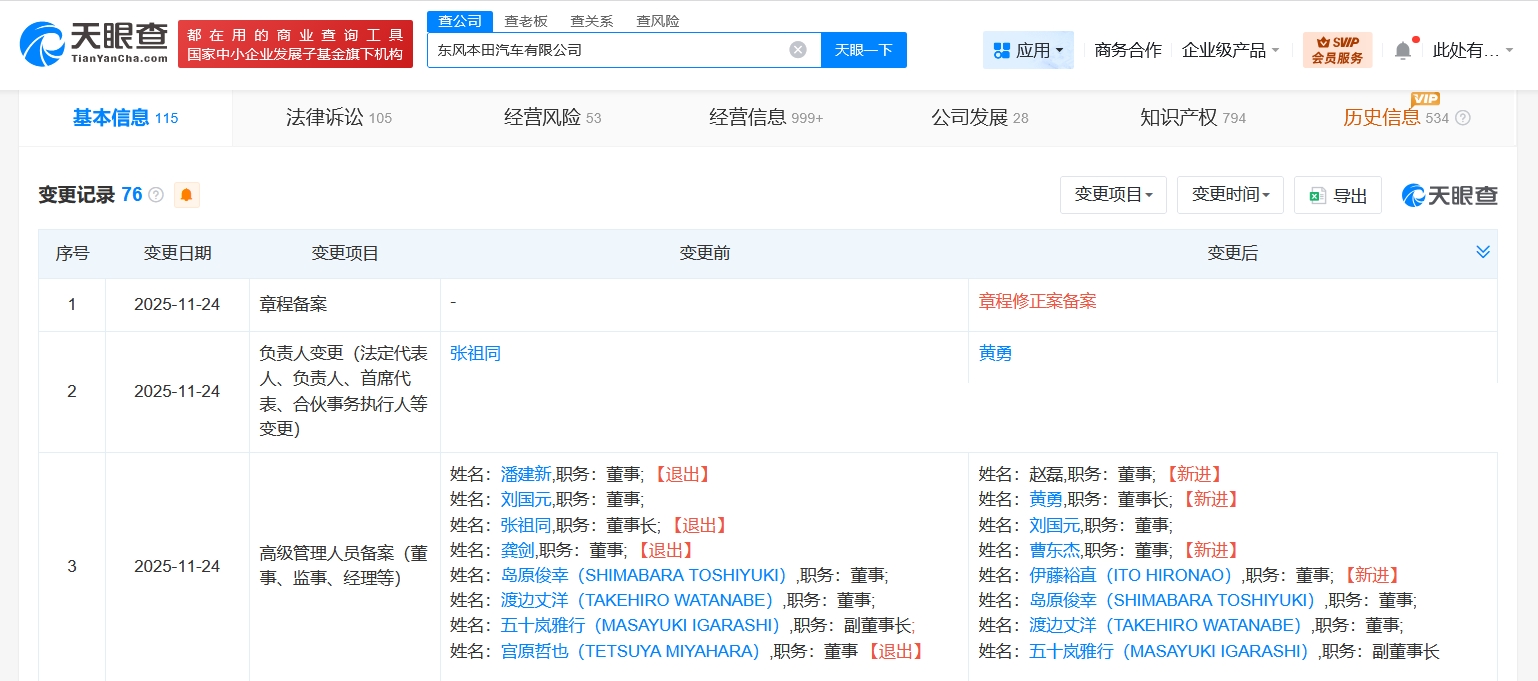Open the 变更时间 filter dropdown

click(x=1229, y=195)
